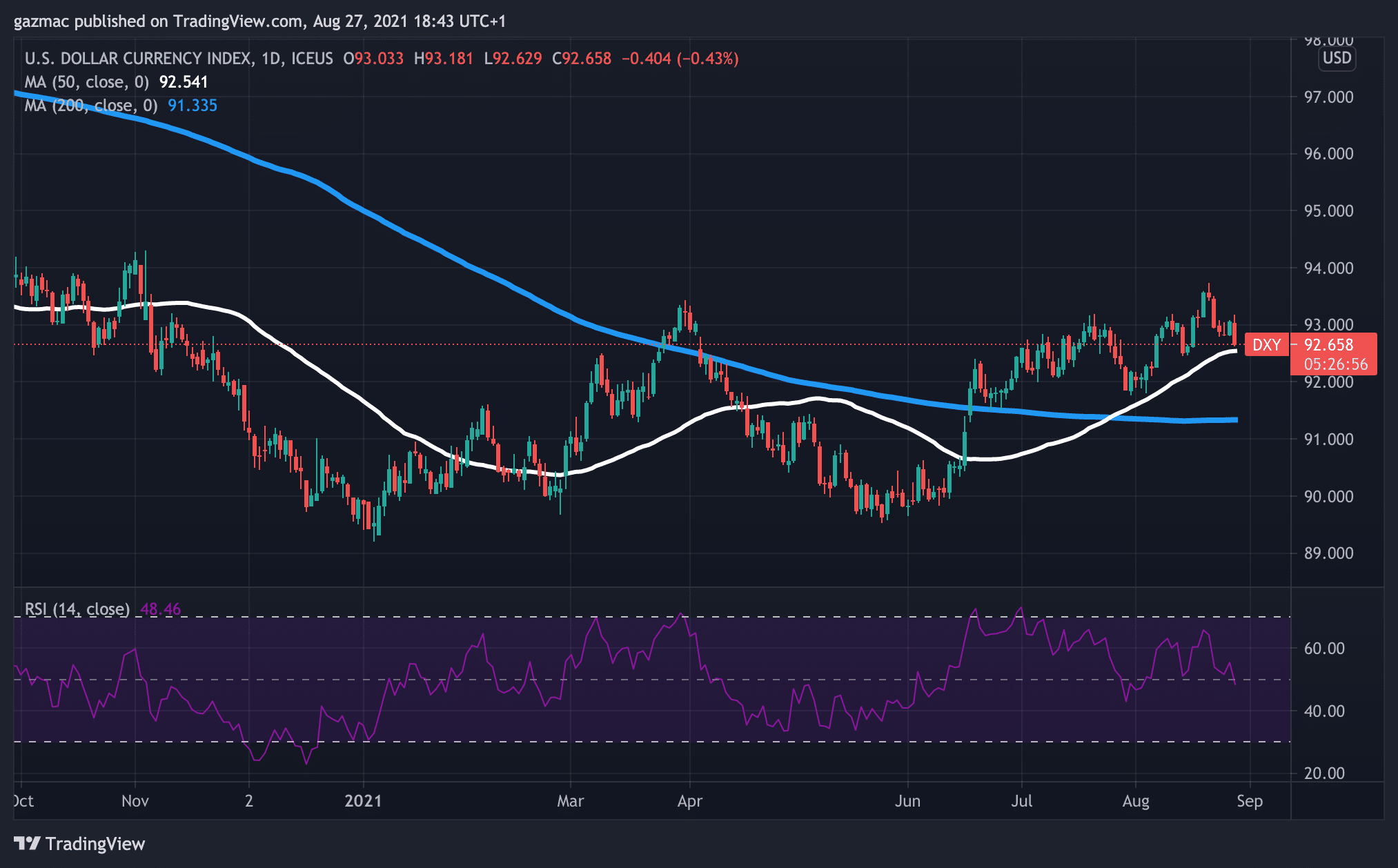Click the Apr time axis label

pos(690,801)
